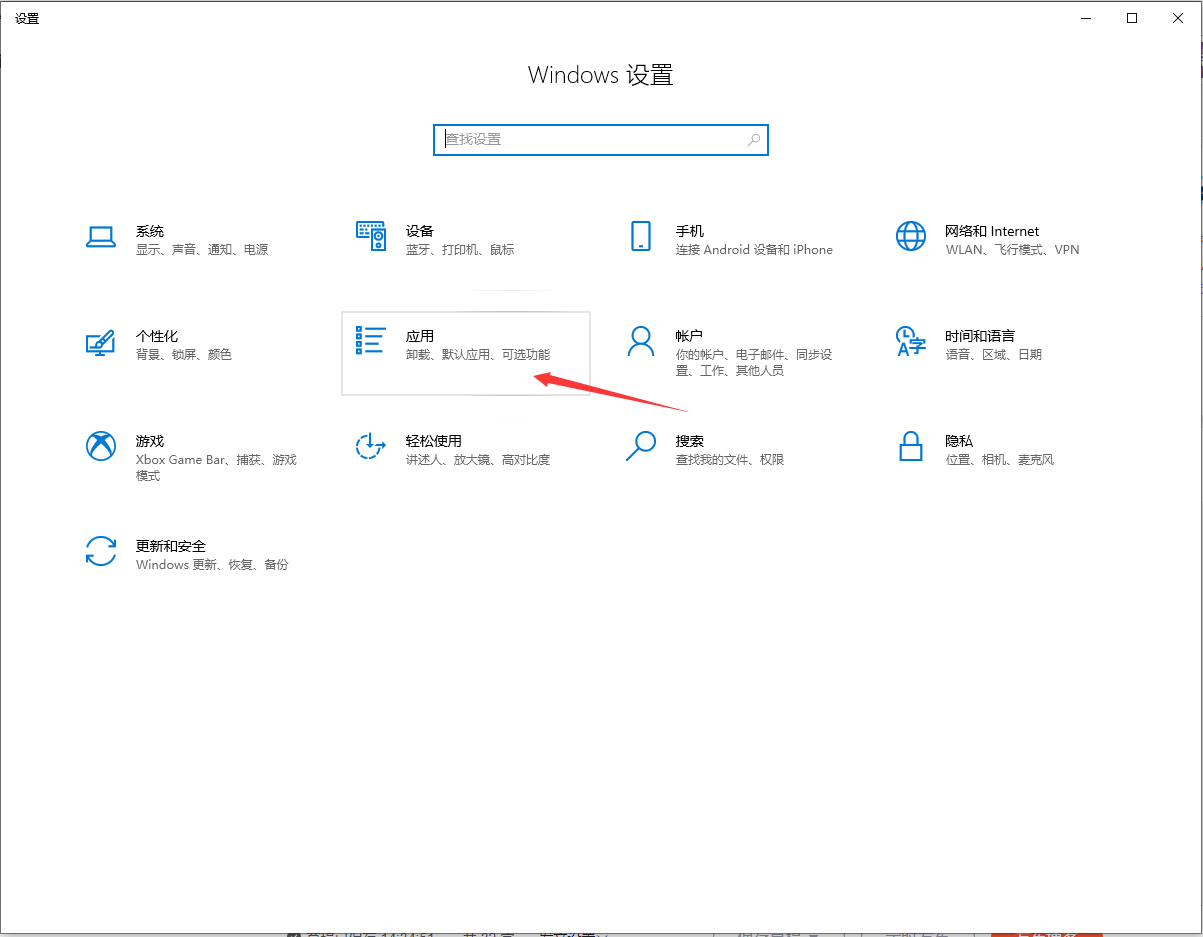
Task: Click the text 卸载、默认应用、可选功能
Action: (x=478, y=355)
